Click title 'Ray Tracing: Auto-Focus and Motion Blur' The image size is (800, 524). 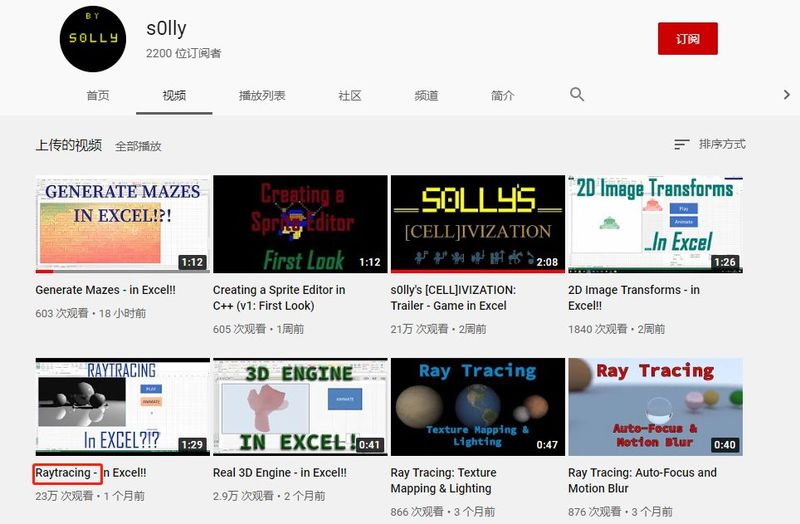point(642,480)
